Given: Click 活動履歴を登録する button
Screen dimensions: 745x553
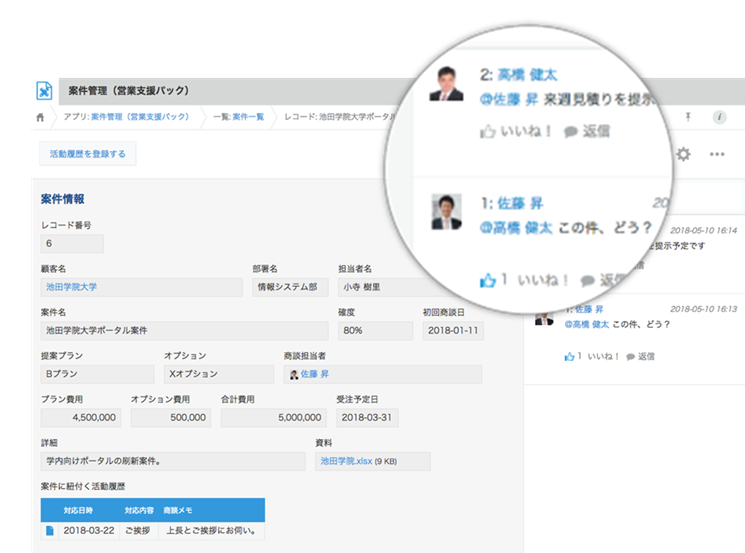Looking at the screenshot, I should (88, 153).
